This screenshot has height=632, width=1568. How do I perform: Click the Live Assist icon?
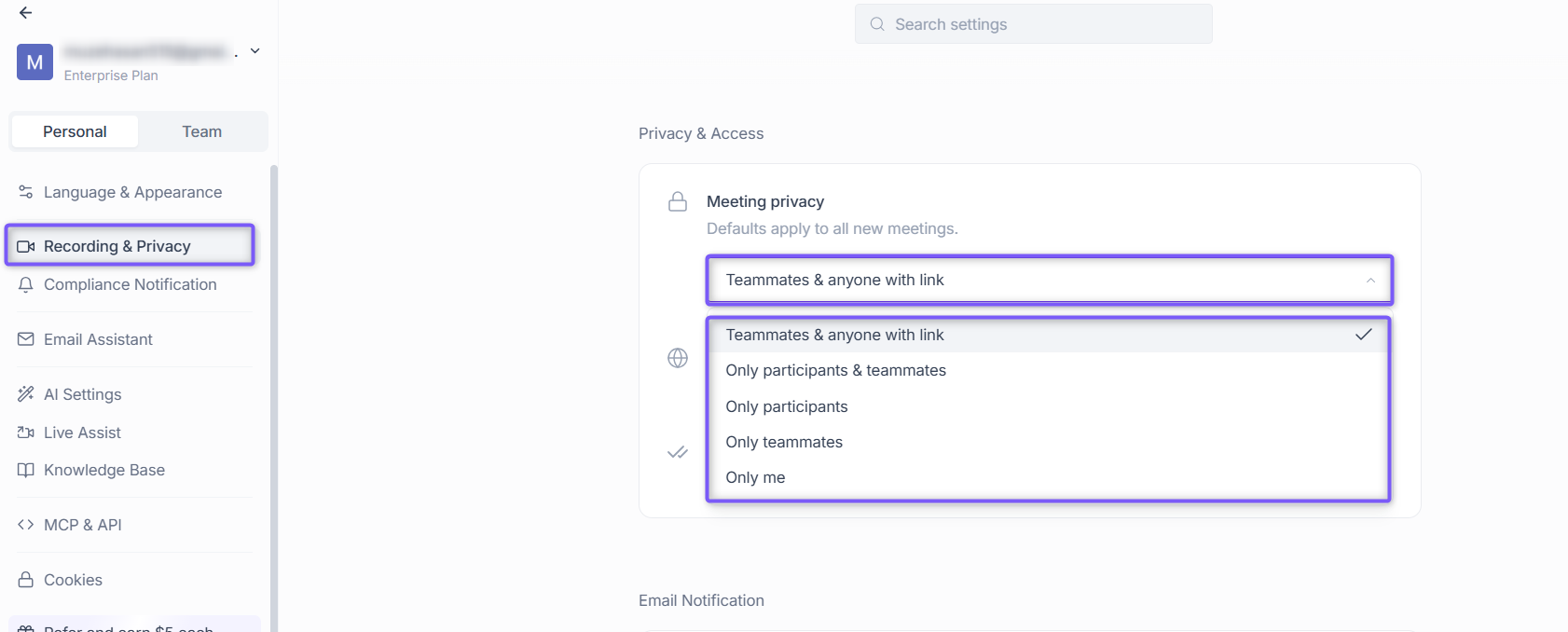[x=26, y=433]
